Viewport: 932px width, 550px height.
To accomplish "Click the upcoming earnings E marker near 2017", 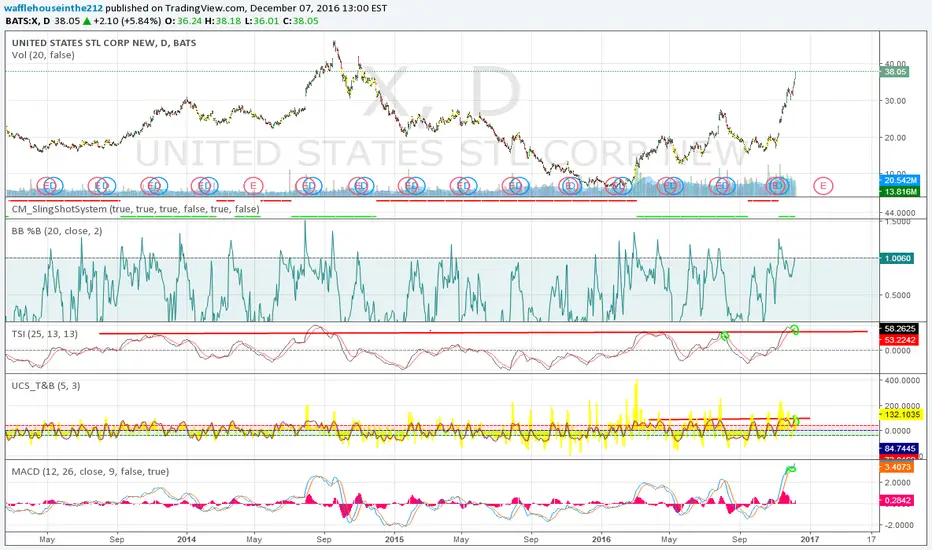I will (x=823, y=186).
